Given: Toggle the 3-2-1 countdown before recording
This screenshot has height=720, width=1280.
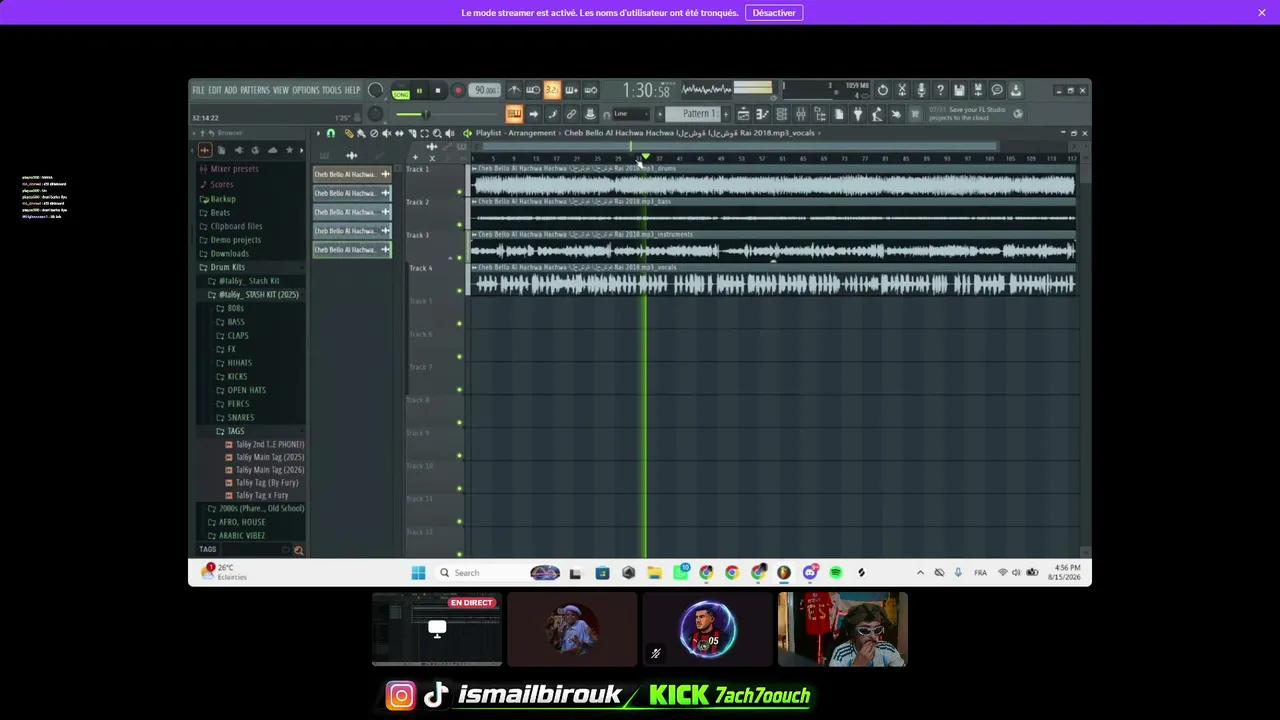Looking at the screenshot, I should tap(552, 91).
